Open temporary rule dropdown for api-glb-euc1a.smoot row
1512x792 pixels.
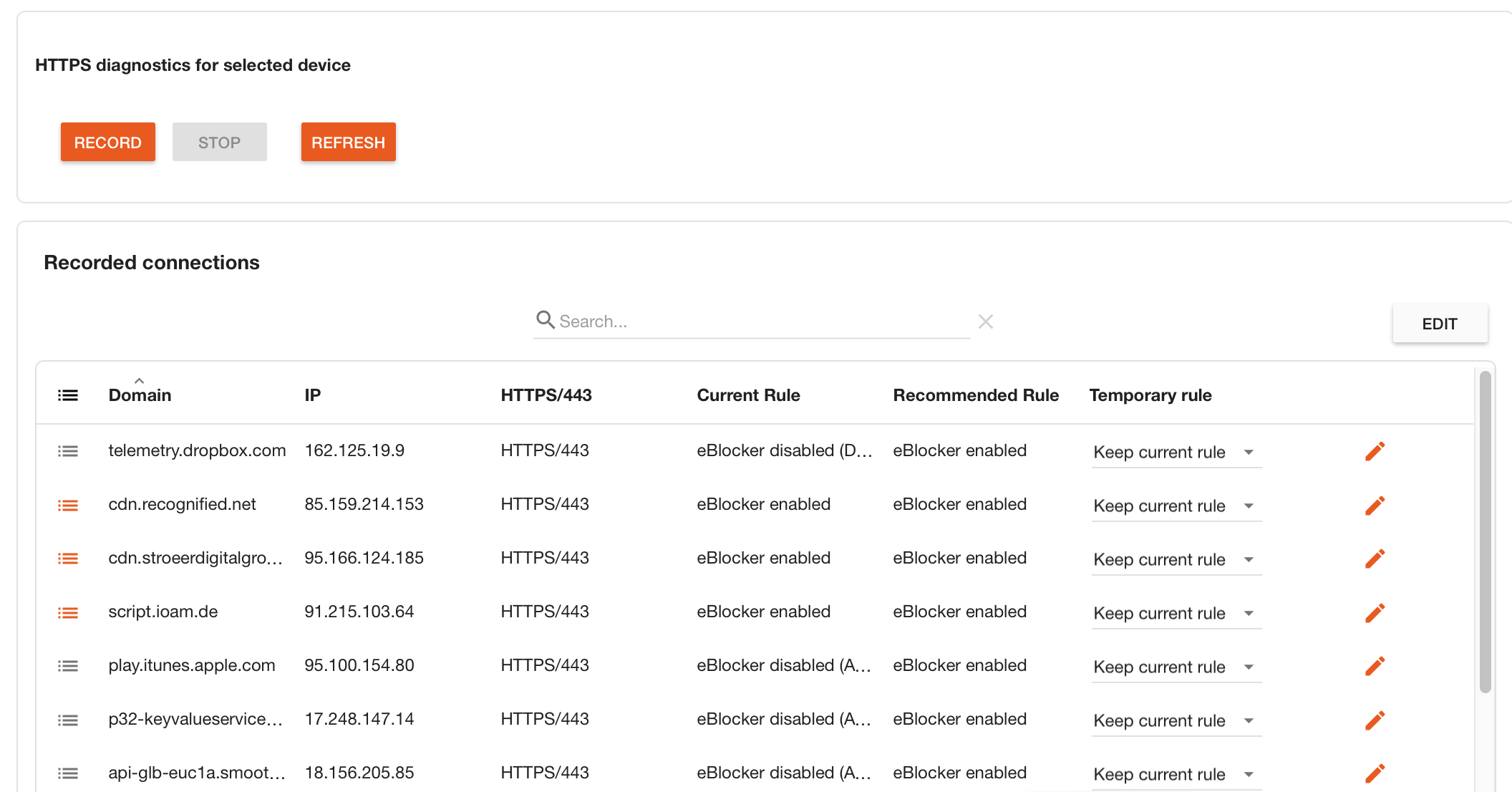point(1176,775)
